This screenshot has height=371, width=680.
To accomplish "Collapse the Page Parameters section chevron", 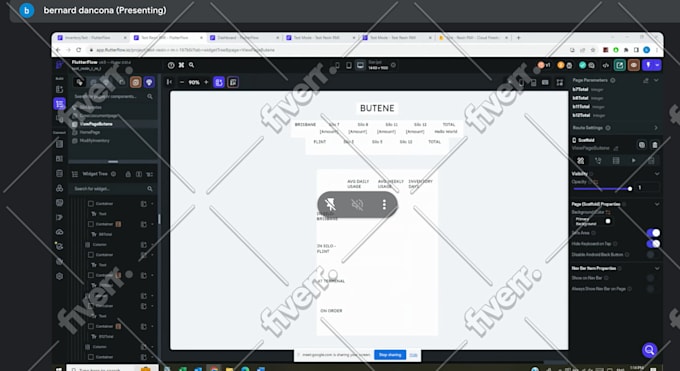I will click(656, 80).
